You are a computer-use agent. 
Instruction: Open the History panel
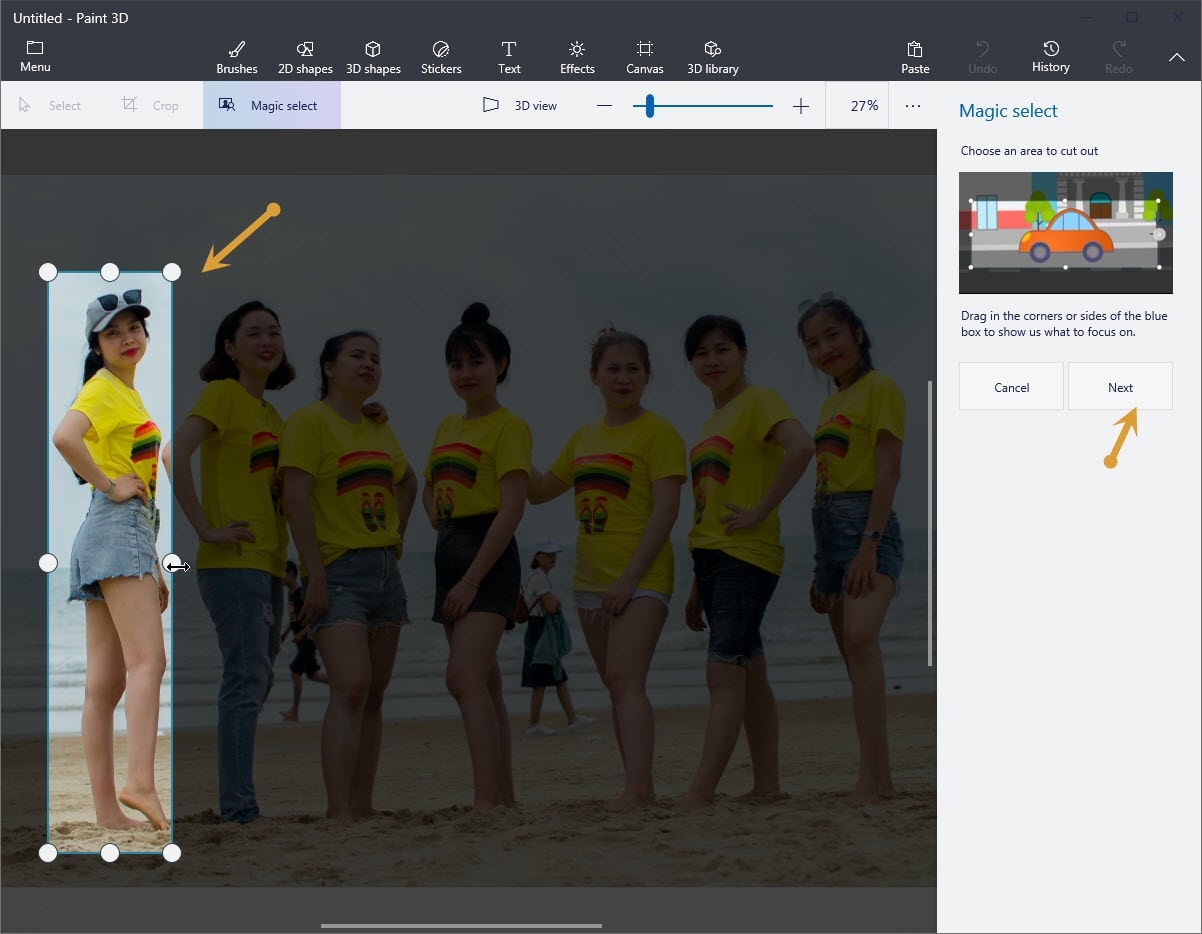[1051, 57]
